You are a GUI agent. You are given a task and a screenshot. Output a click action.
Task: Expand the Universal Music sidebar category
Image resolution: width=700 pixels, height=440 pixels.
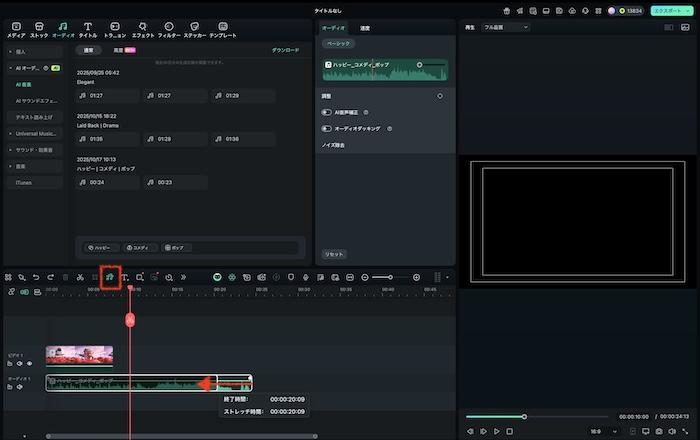coord(36,132)
